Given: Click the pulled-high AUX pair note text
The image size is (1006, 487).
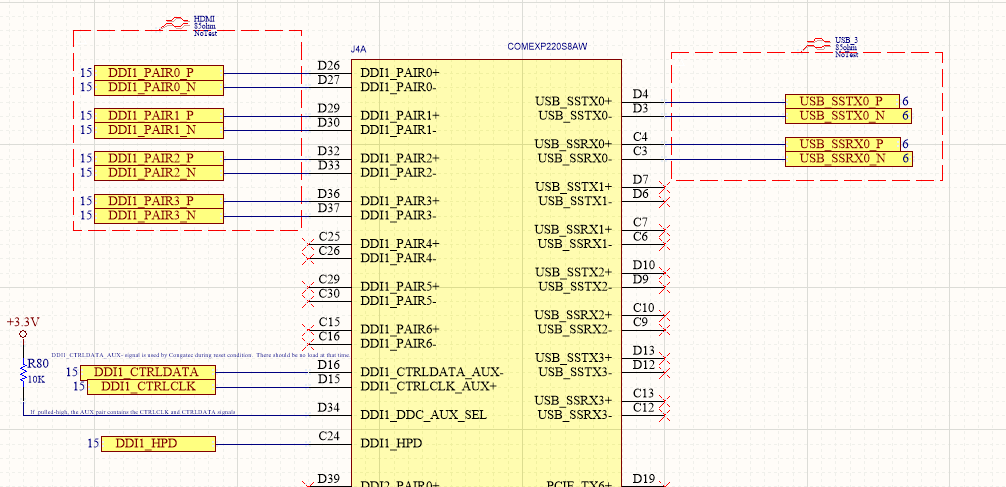Looking at the screenshot, I should tap(133, 411).
